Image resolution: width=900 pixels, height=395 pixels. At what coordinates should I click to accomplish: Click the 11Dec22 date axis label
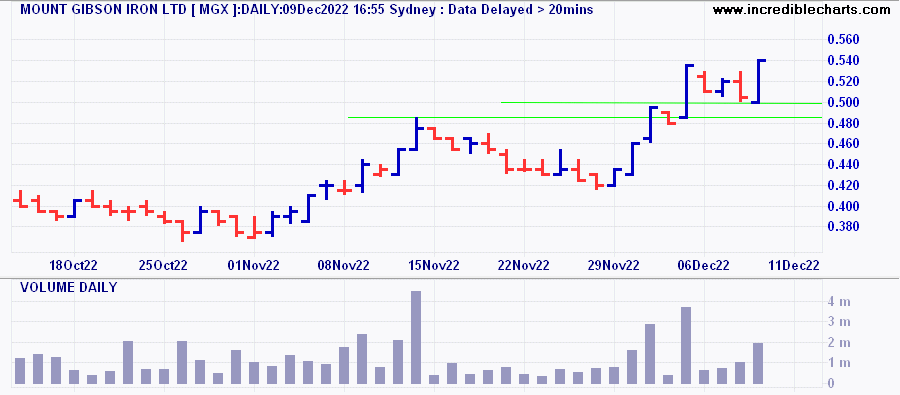794,265
